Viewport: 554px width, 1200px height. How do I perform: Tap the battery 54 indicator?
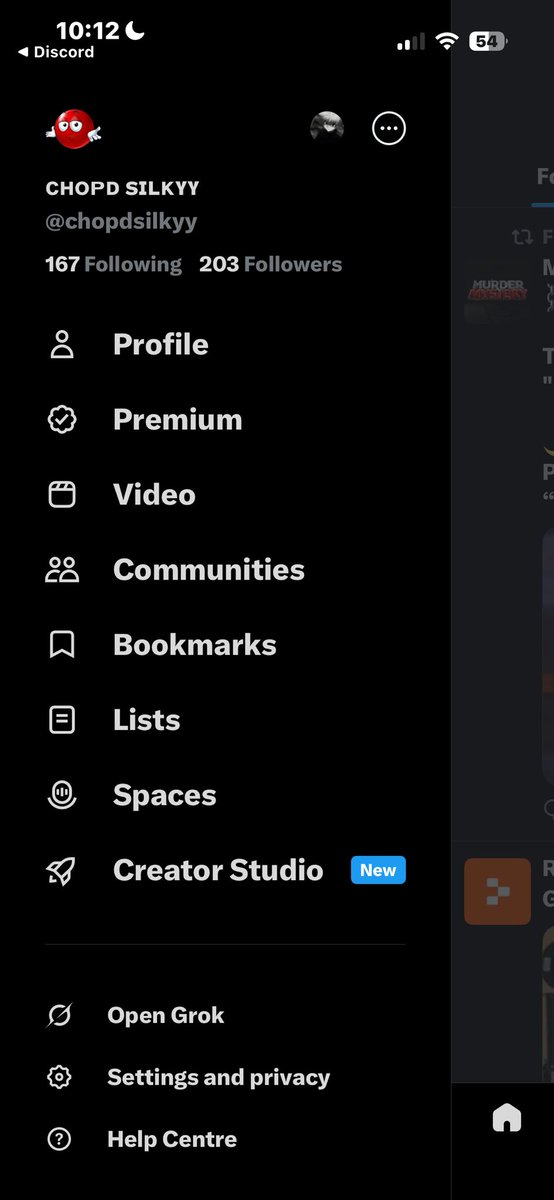pos(488,41)
